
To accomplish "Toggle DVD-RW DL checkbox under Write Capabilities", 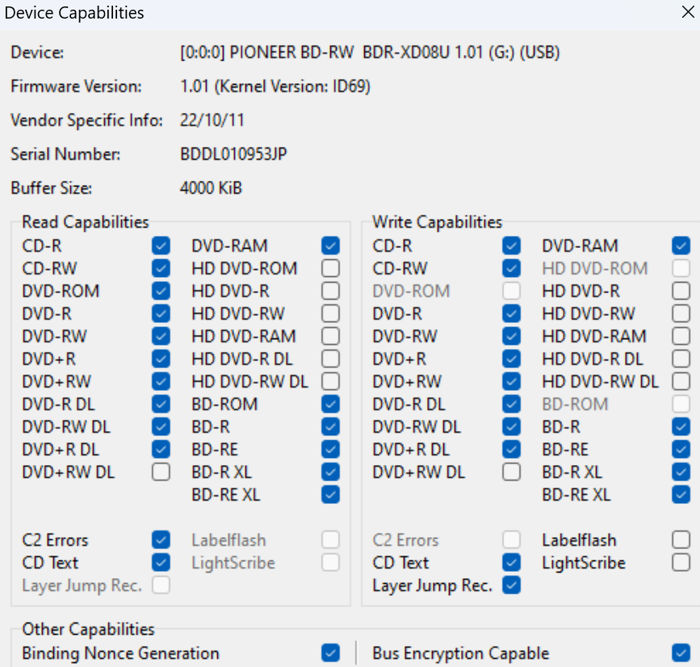I will pos(511,427).
